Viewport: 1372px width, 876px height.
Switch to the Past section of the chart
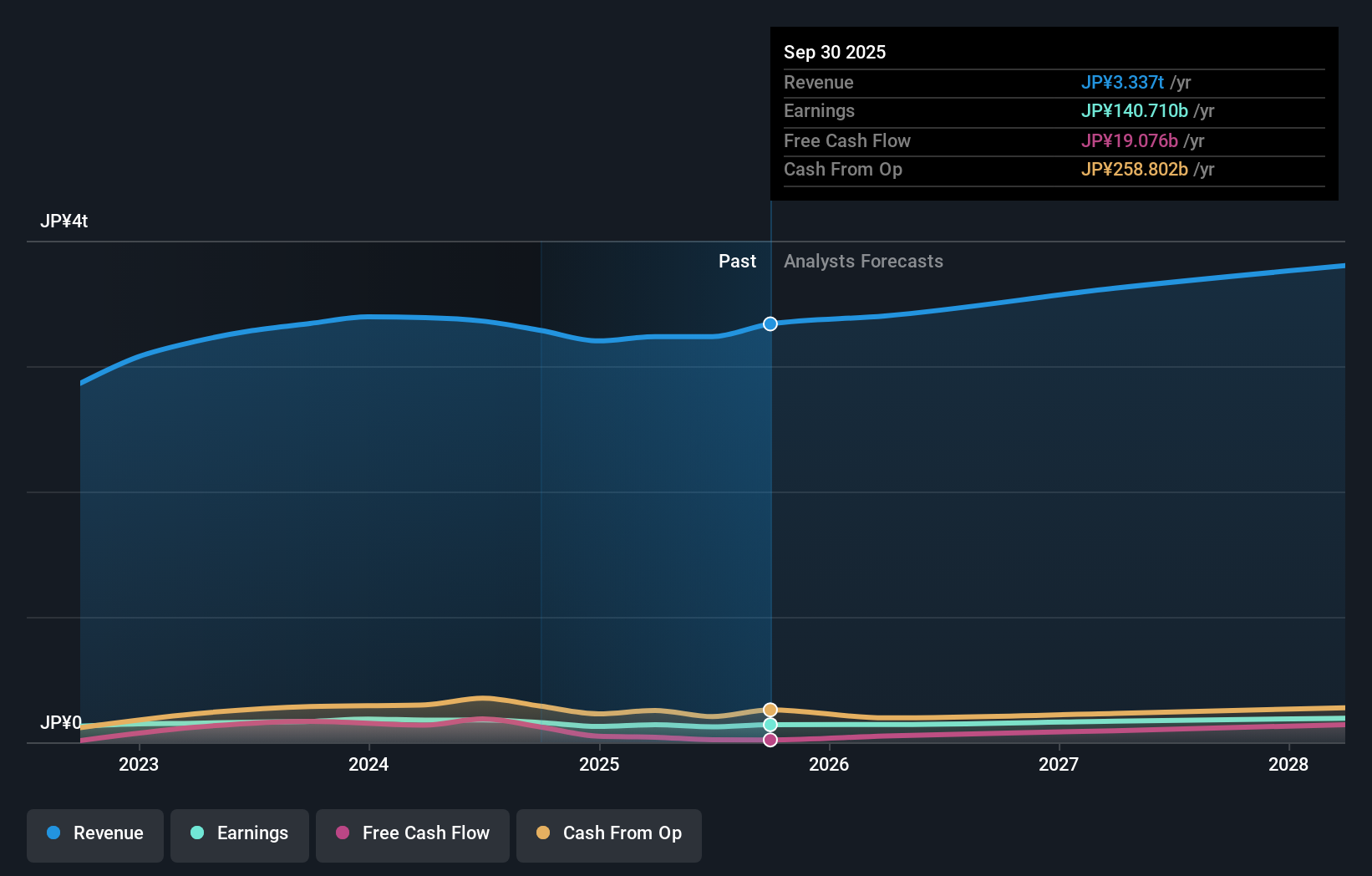pyautogui.click(x=737, y=261)
